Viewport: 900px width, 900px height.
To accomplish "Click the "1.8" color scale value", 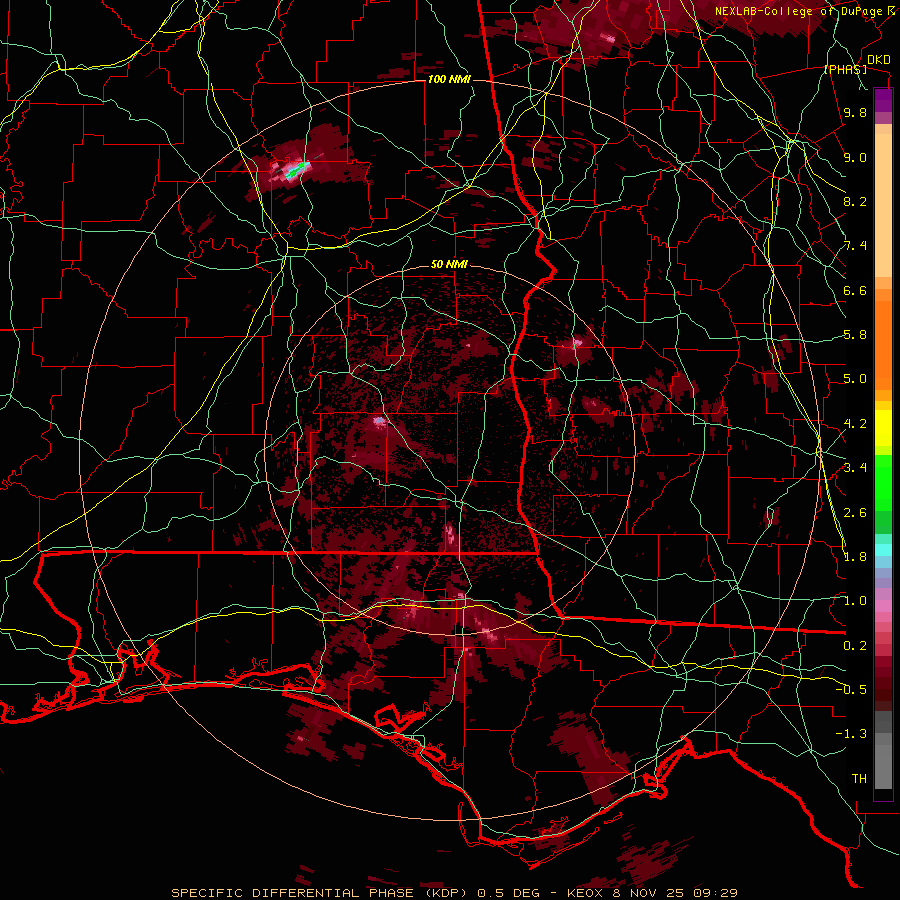I will pos(855,557).
